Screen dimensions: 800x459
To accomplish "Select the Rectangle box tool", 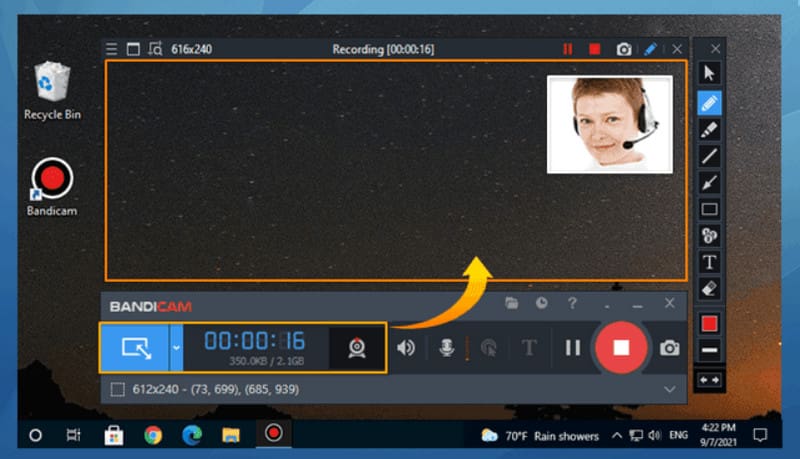I will (x=709, y=209).
